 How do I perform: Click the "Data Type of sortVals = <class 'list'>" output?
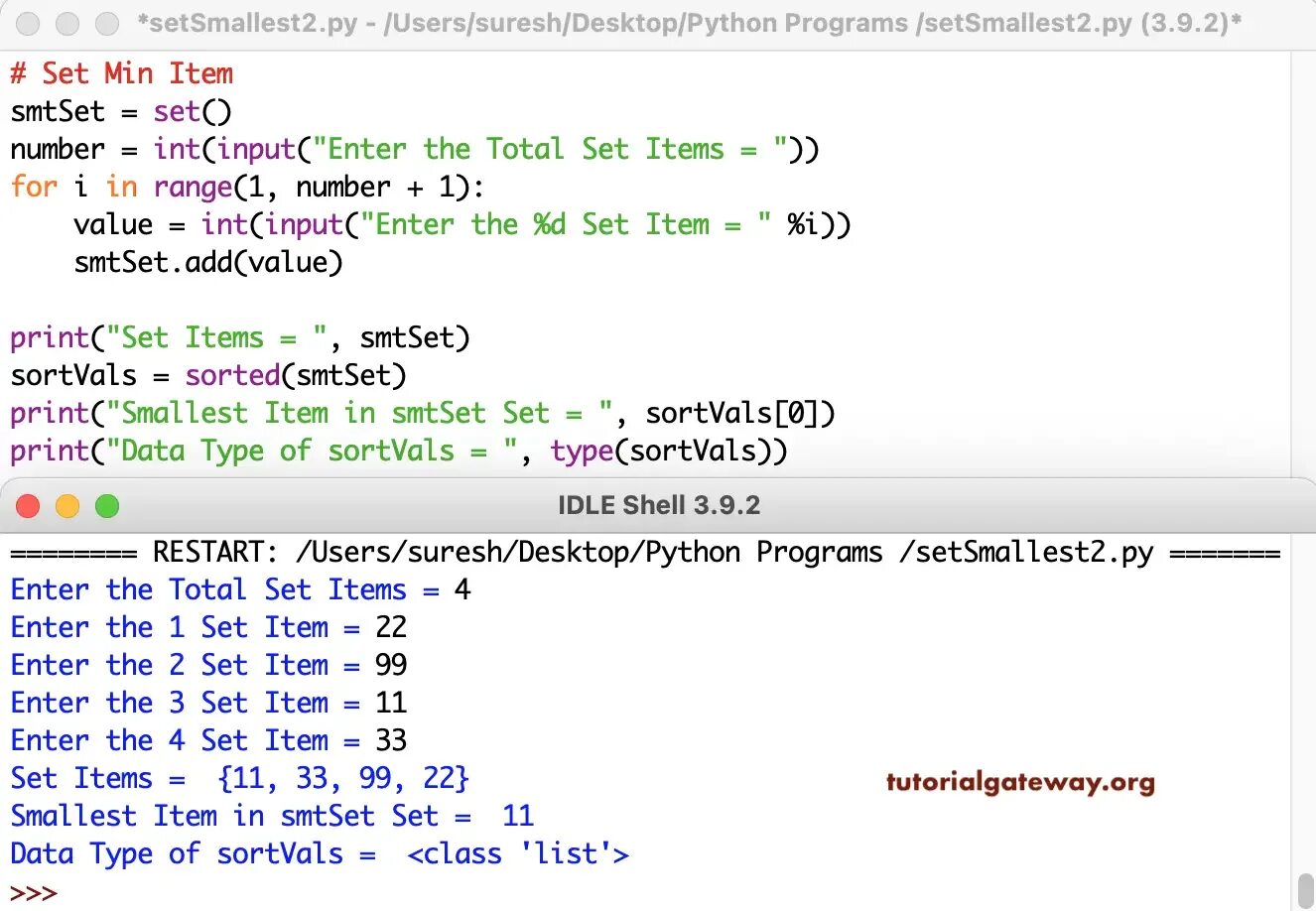pyautogui.click(x=320, y=853)
